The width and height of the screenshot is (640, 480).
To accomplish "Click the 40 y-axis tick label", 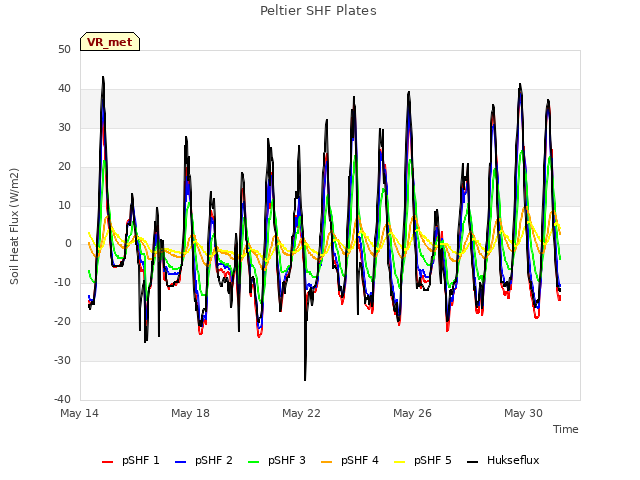I will coord(64,88).
